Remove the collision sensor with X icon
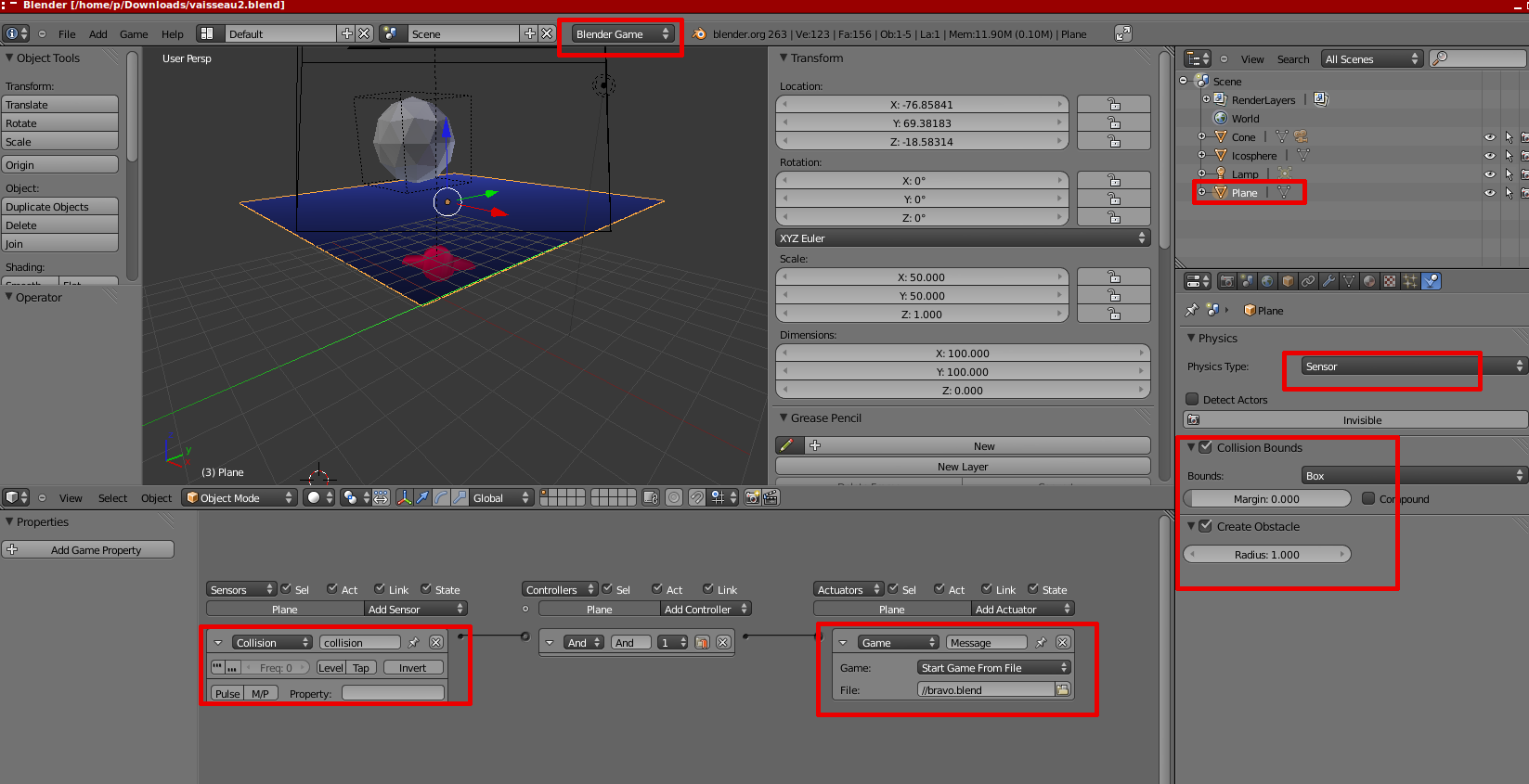The width and height of the screenshot is (1529, 784). pyautogui.click(x=436, y=642)
